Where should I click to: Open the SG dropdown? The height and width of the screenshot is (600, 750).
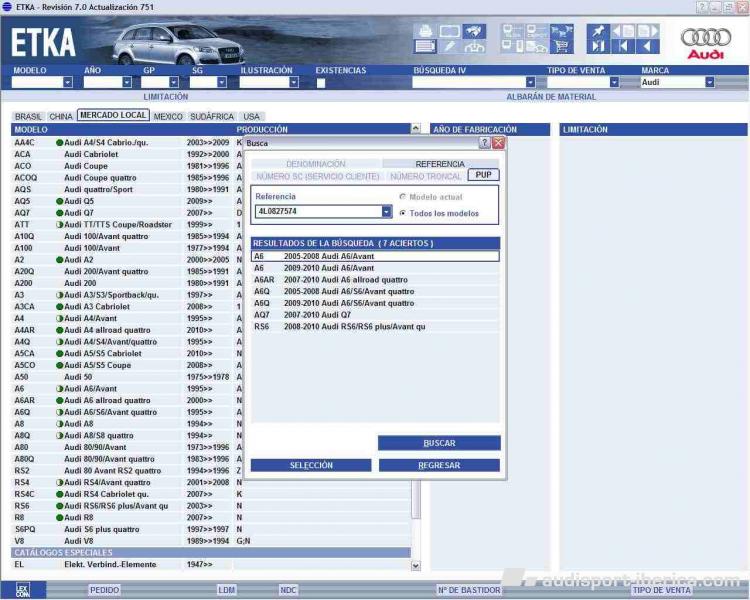click(222, 82)
